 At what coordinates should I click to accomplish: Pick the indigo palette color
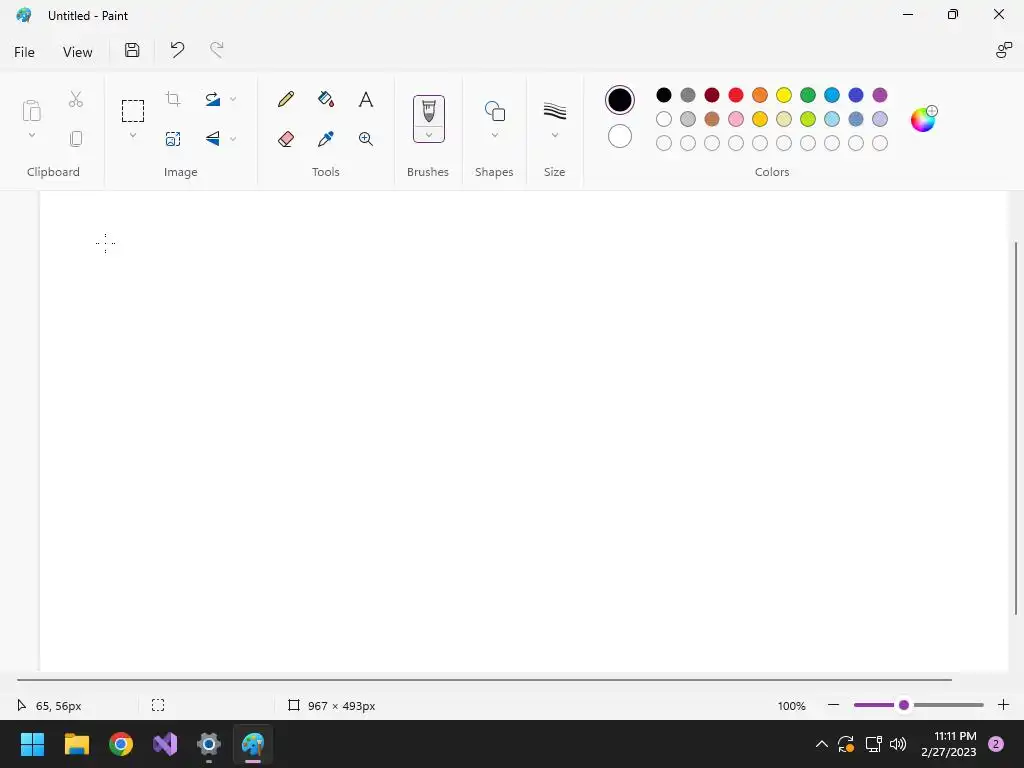click(856, 95)
